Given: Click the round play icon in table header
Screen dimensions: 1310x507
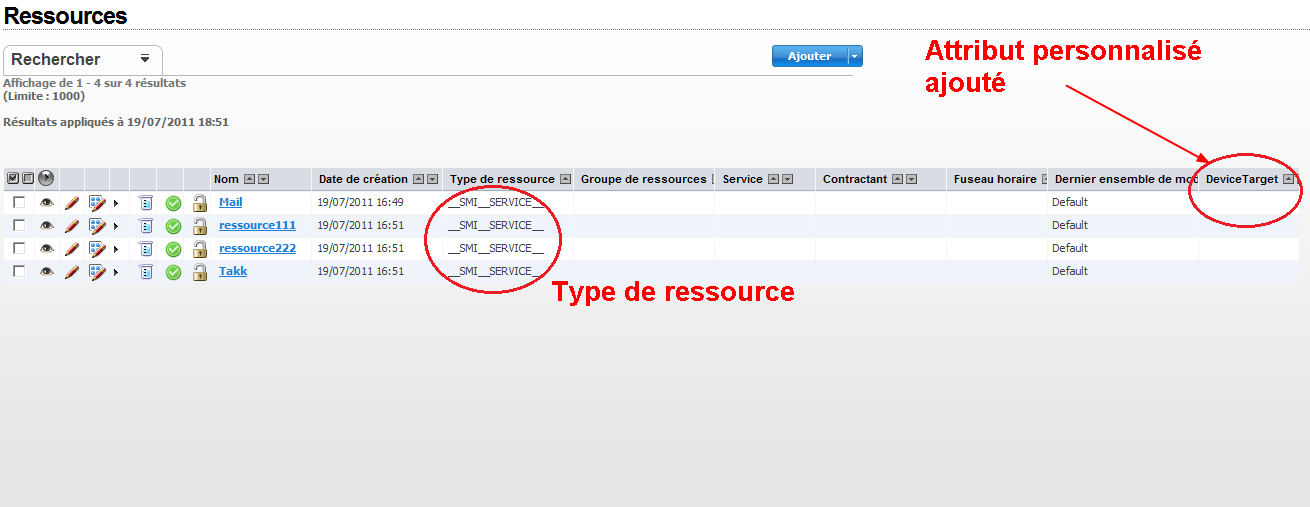Looking at the screenshot, I should (46, 179).
